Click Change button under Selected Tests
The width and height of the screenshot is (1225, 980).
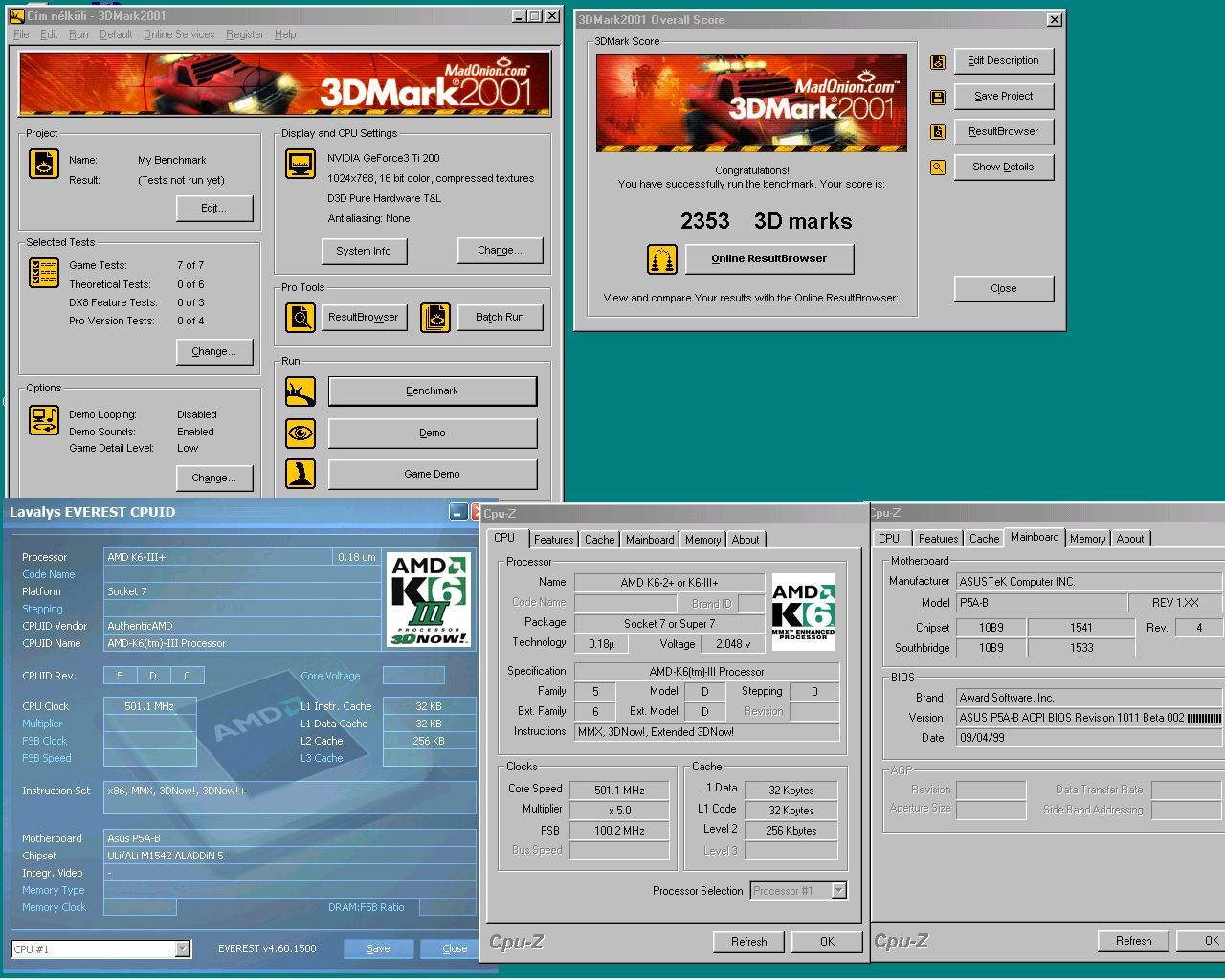pyautogui.click(x=214, y=352)
